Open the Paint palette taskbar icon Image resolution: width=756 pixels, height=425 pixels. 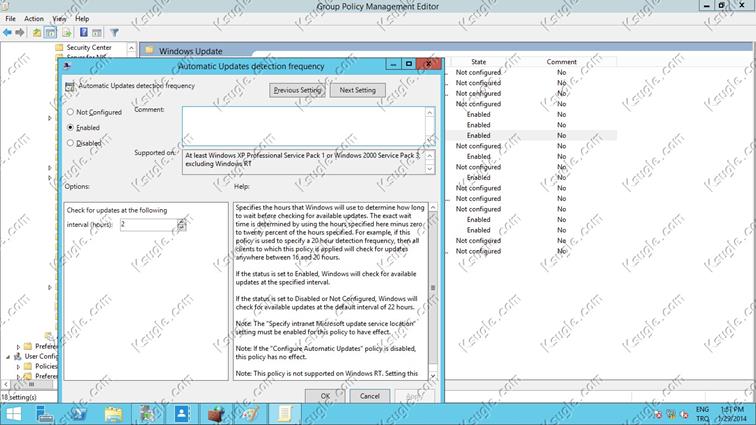(250, 414)
